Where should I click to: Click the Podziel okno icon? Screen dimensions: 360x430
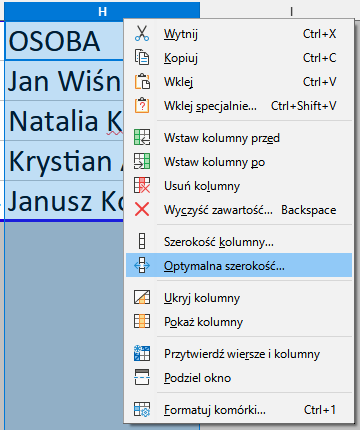[142, 378]
